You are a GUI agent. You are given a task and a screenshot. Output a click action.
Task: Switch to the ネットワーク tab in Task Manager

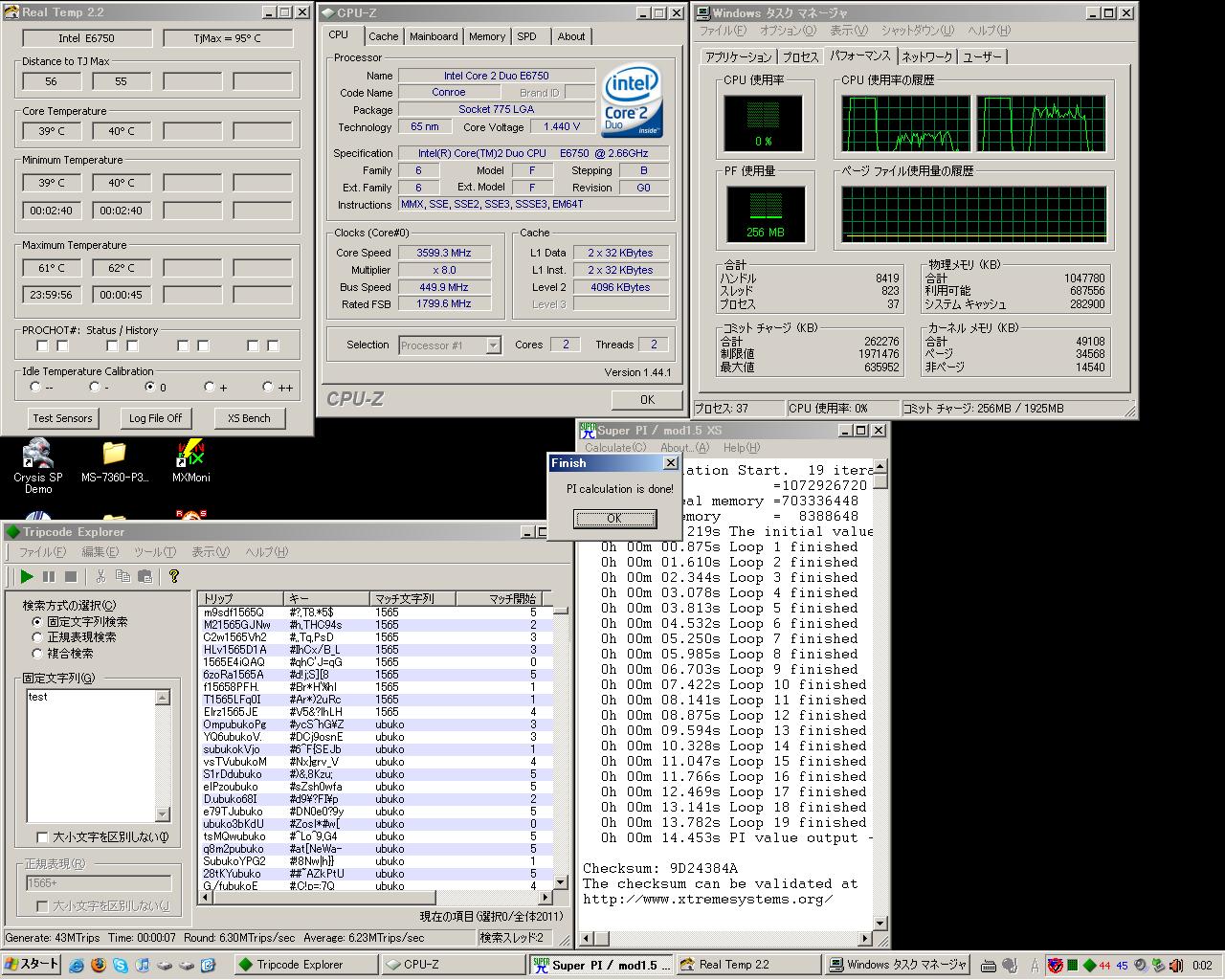pyautogui.click(x=926, y=56)
